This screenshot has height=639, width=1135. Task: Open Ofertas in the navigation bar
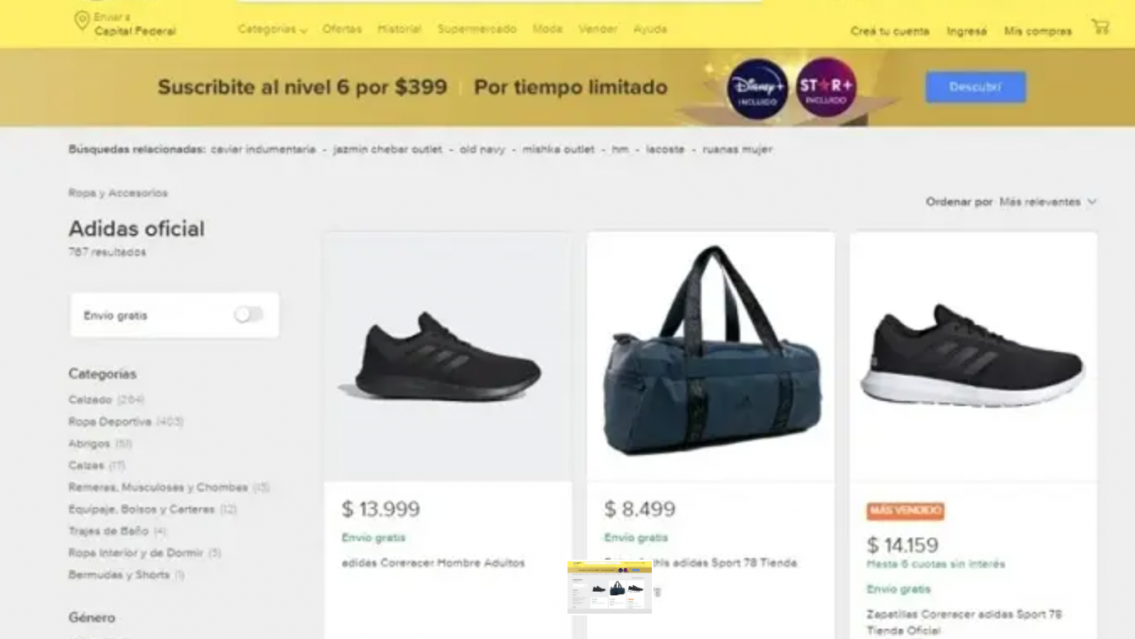coord(342,30)
